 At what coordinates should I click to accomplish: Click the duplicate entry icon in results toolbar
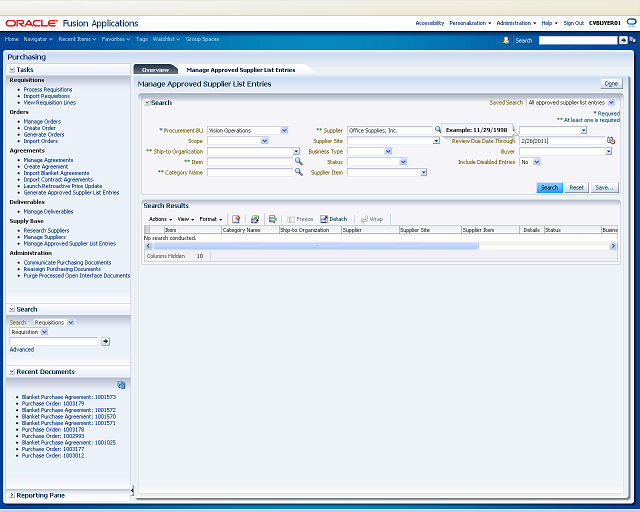click(255, 219)
